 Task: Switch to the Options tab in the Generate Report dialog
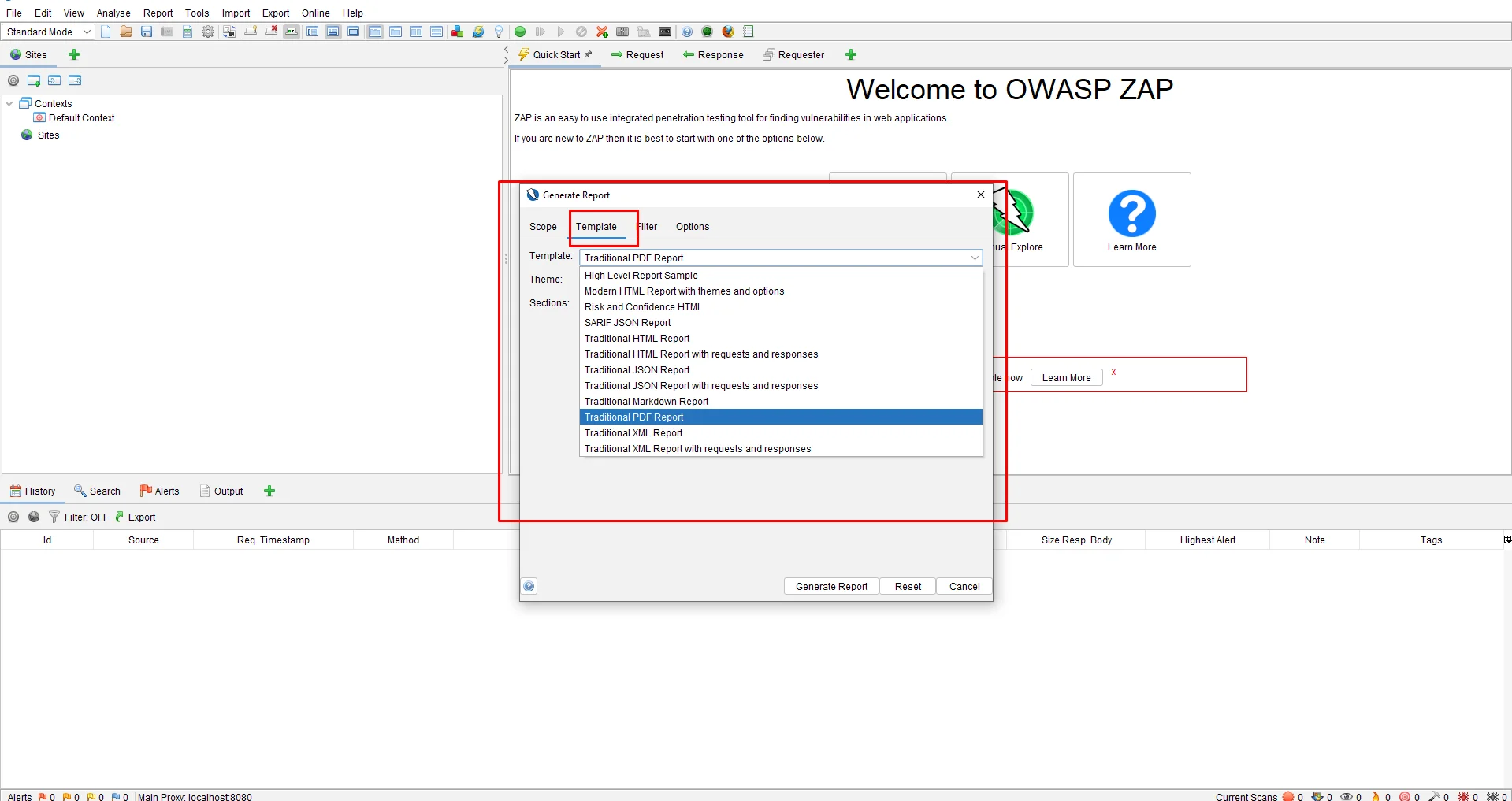pyautogui.click(x=692, y=227)
